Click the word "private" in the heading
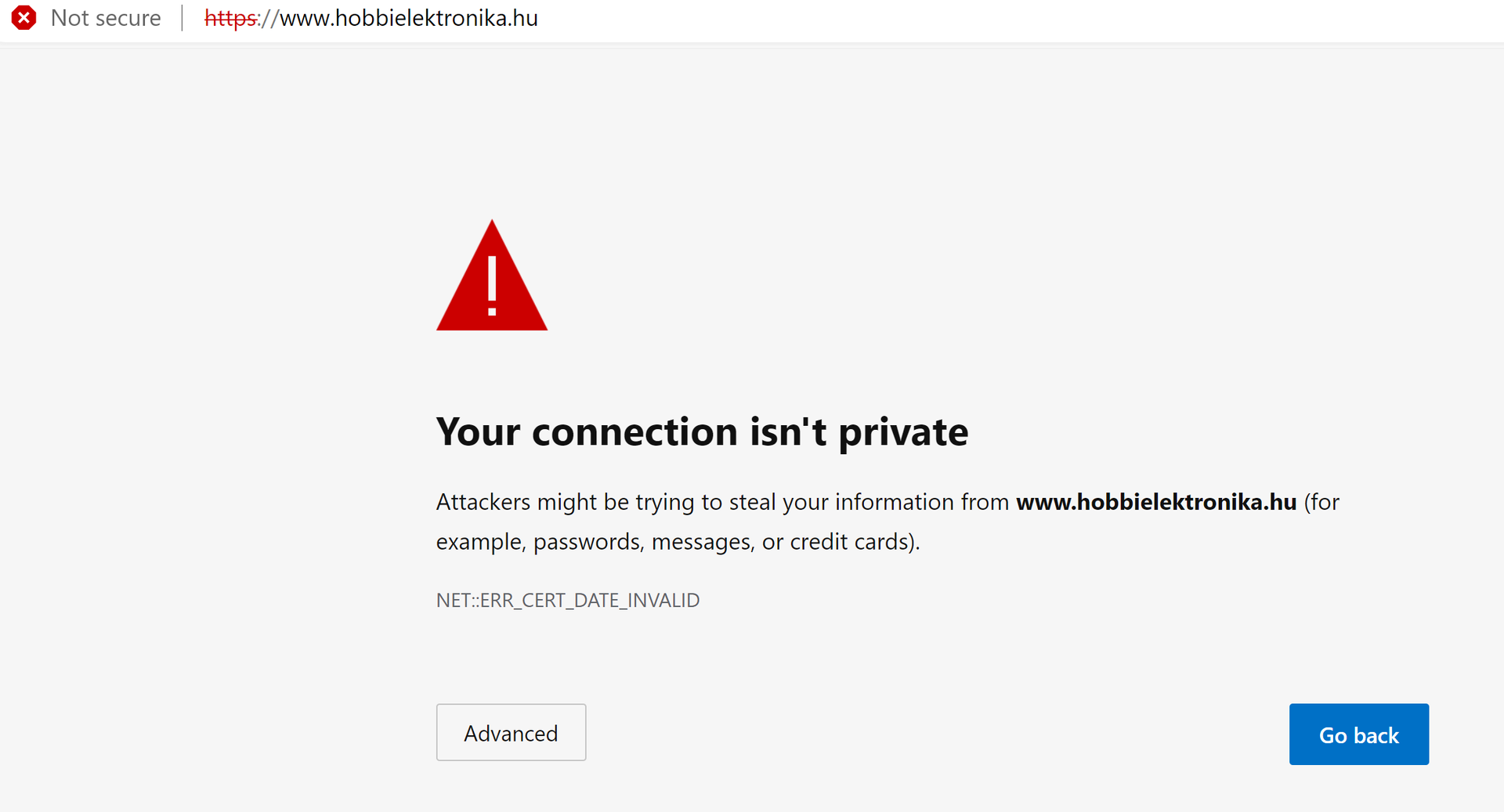 pyautogui.click(x=903, y=434)
